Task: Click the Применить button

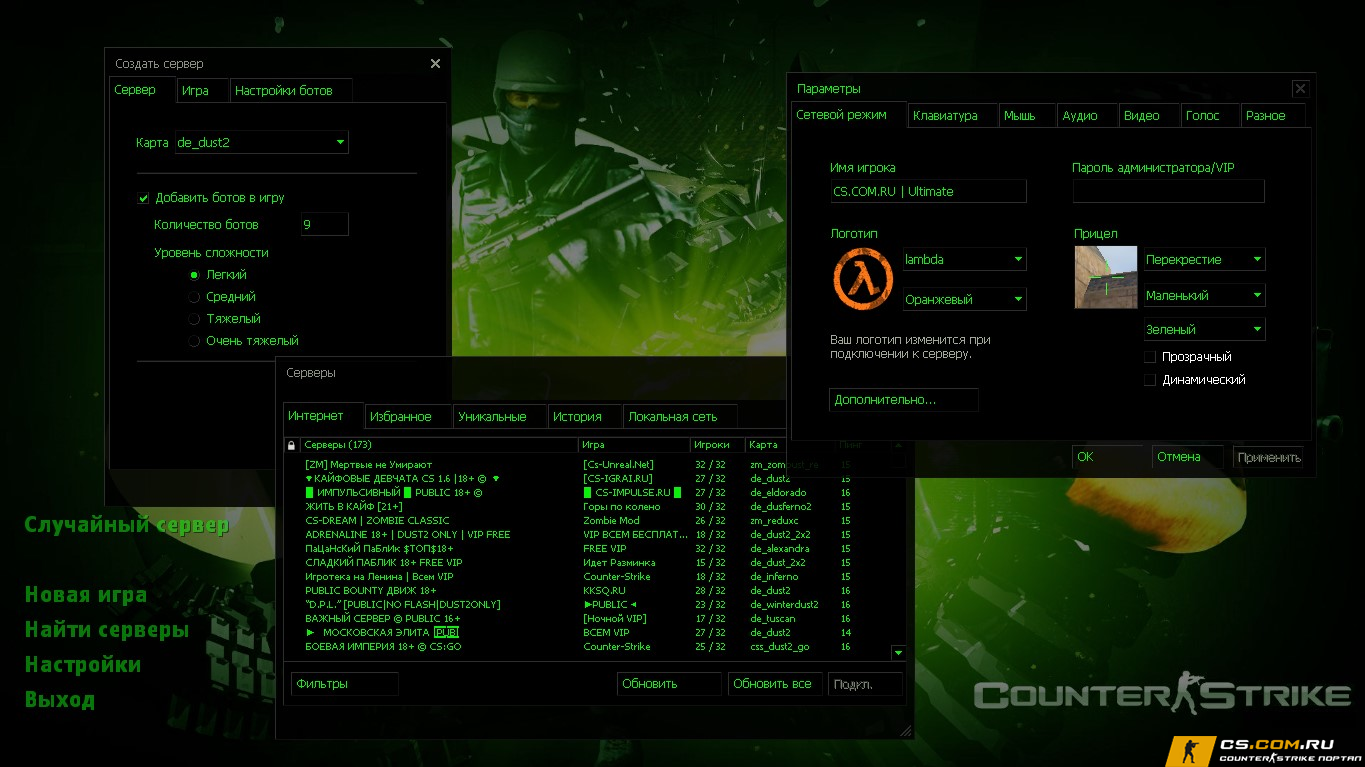Action: coord(1268,457)
